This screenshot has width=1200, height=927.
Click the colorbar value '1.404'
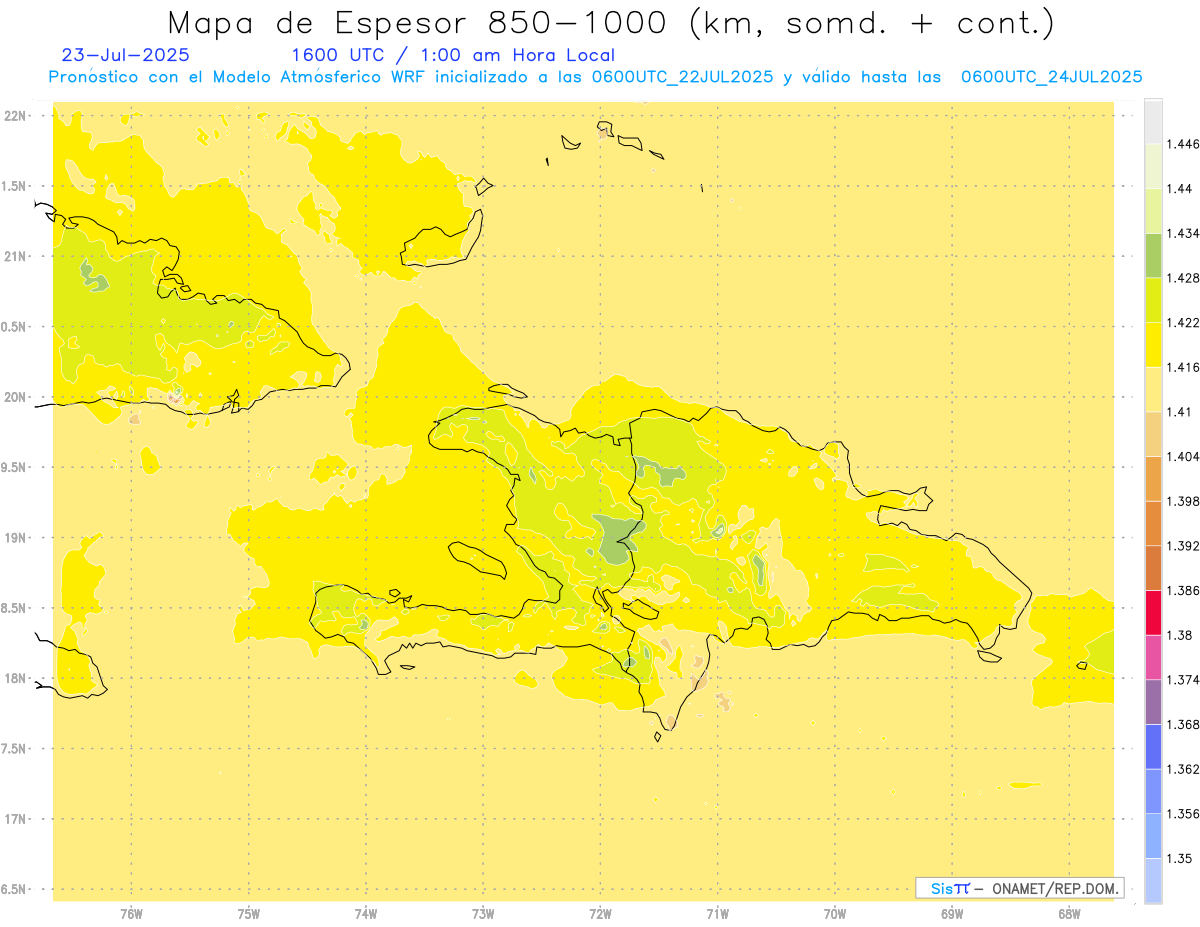point(1184,457)
